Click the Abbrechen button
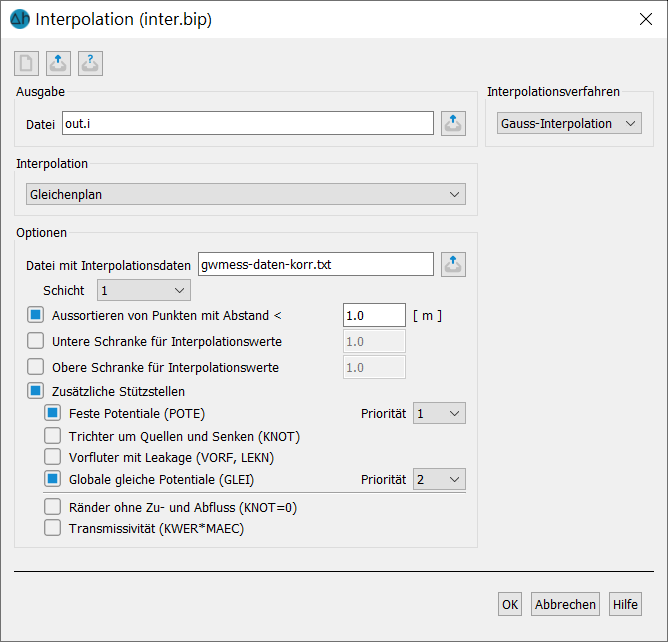 565,604
